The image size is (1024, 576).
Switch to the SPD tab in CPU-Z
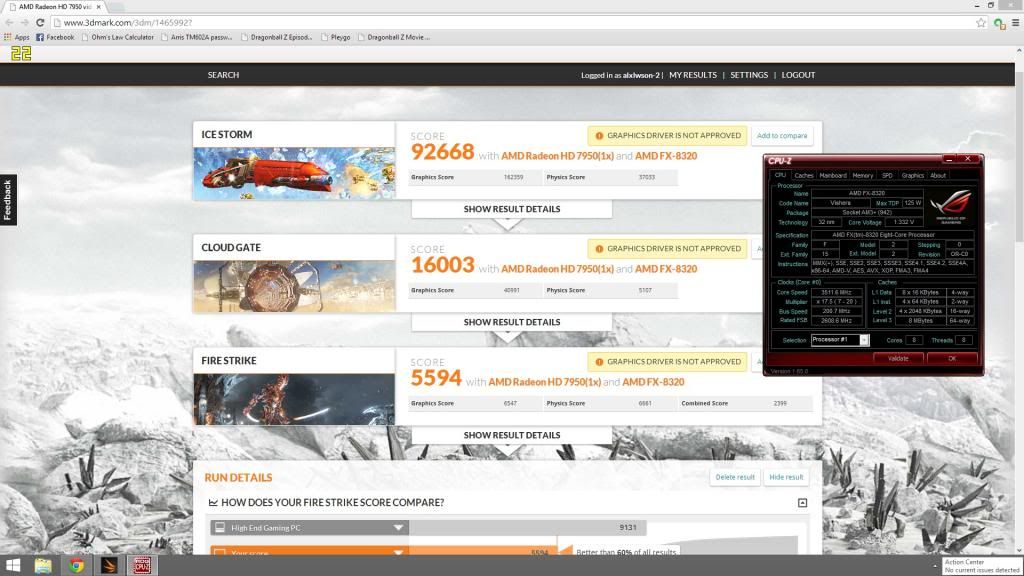(x=887, y=176)
